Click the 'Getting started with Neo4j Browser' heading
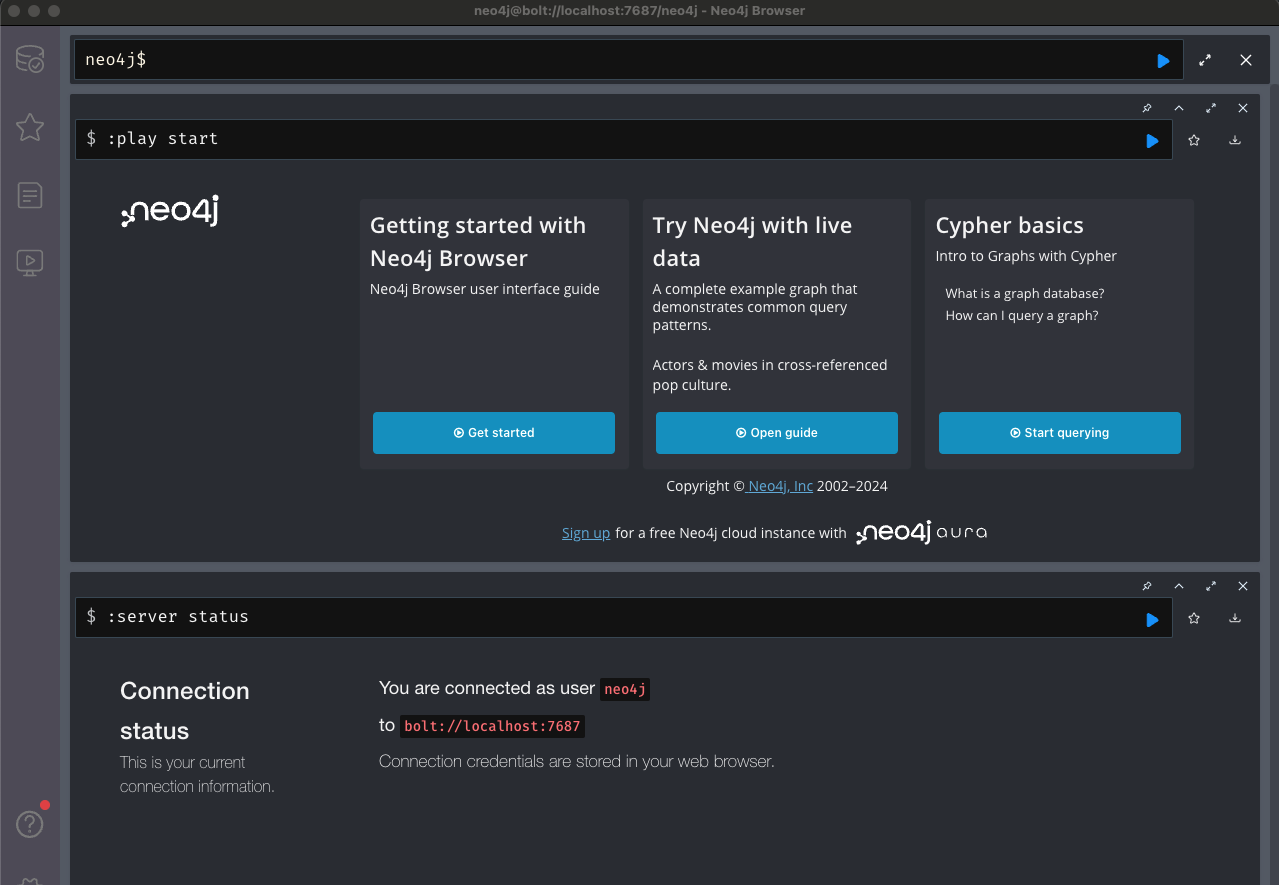Image resolution: width=1279 pixels, height=885 pixels. (x=478, y=242)
